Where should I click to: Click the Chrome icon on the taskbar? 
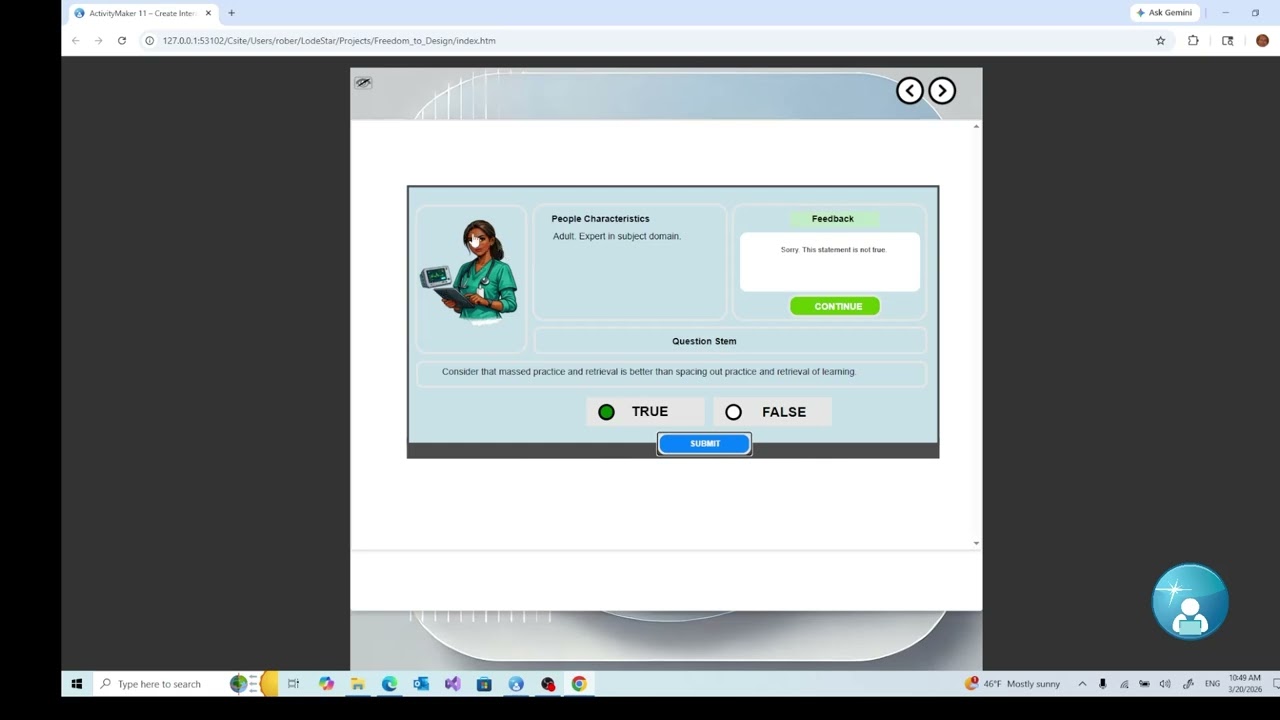point(579,684)
